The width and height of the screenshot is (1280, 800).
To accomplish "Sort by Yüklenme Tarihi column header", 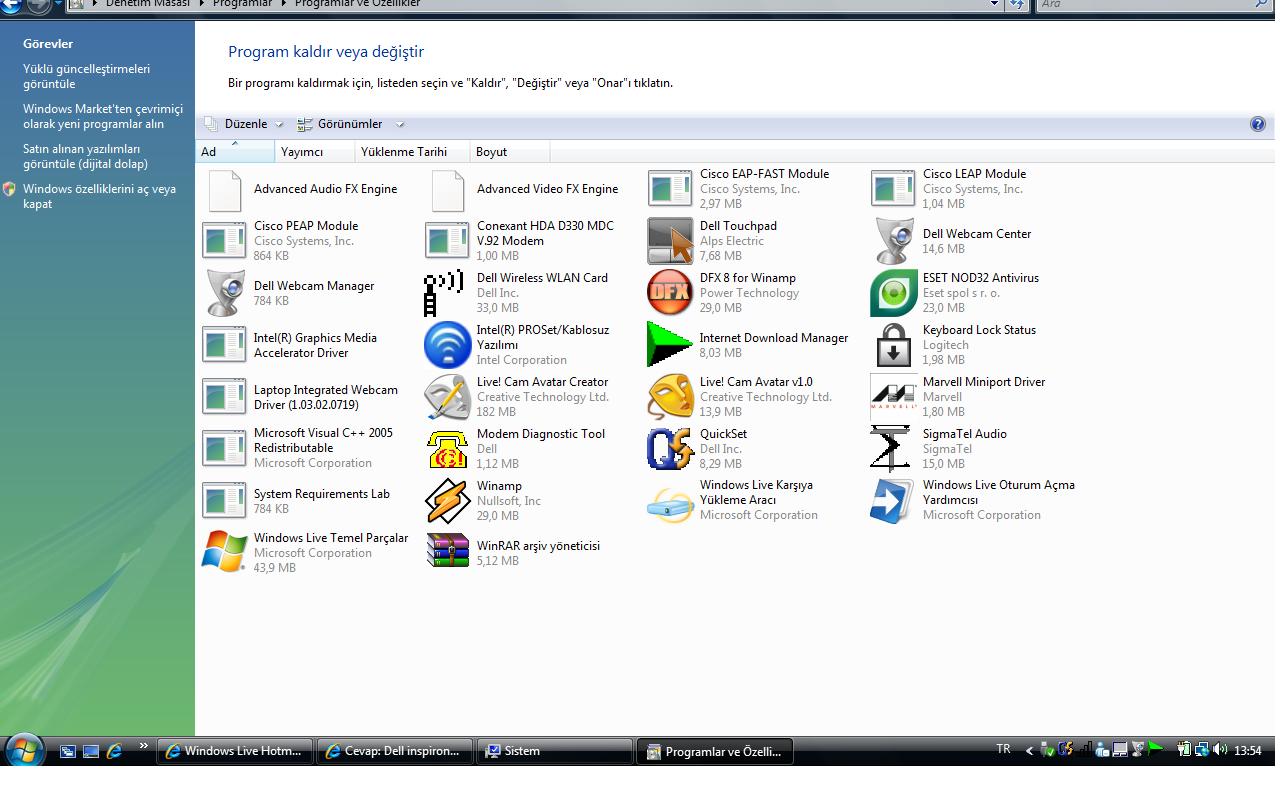I will 412,152.
